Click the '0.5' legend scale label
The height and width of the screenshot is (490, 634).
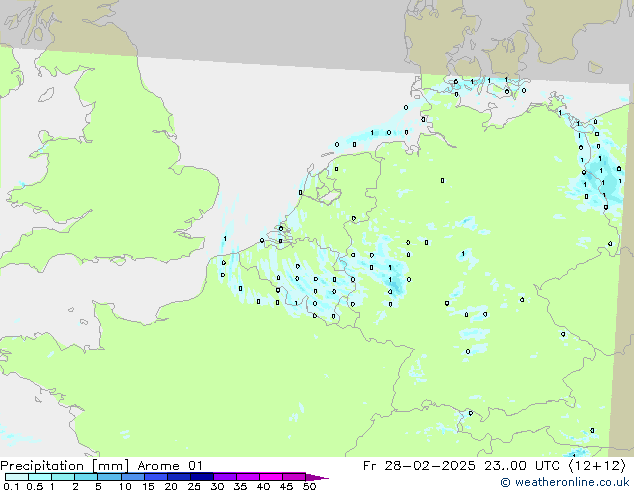point(35,486)
